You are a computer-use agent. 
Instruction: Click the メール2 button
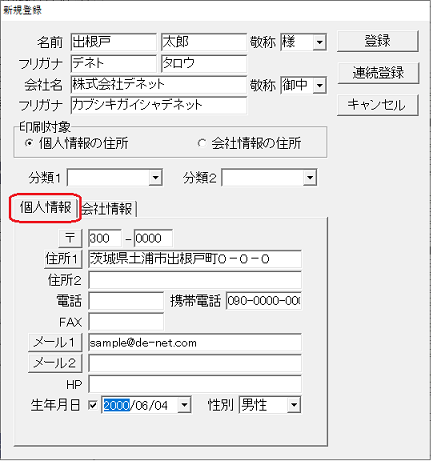coord(55,363)
